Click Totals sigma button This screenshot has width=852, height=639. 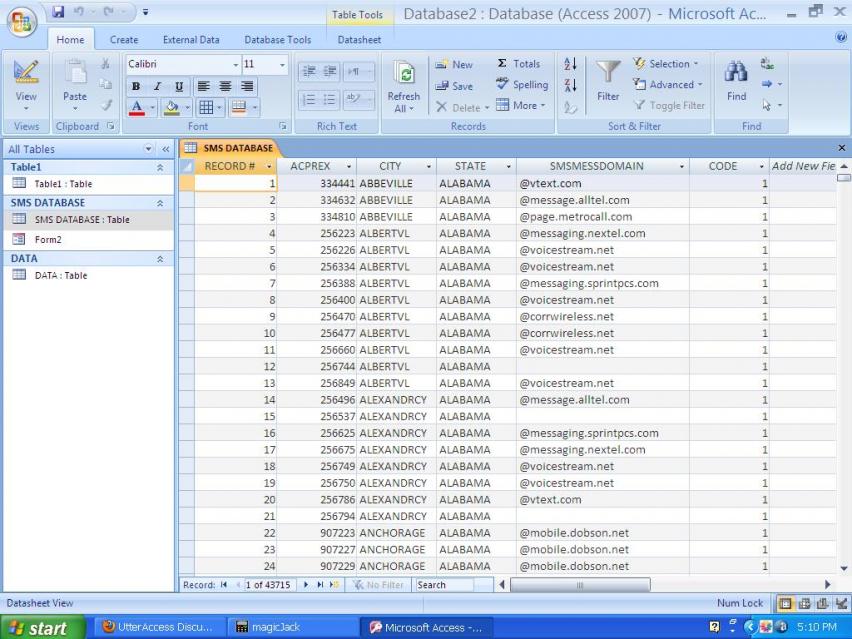518,64
